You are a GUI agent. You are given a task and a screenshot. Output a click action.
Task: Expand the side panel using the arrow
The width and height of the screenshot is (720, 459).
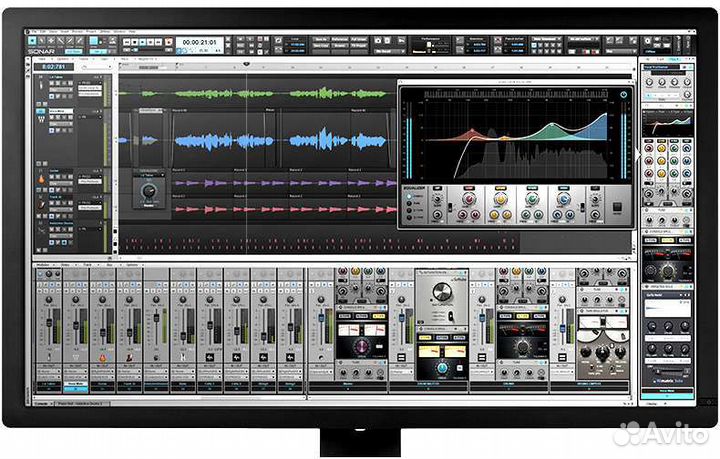tap(639, 155)
